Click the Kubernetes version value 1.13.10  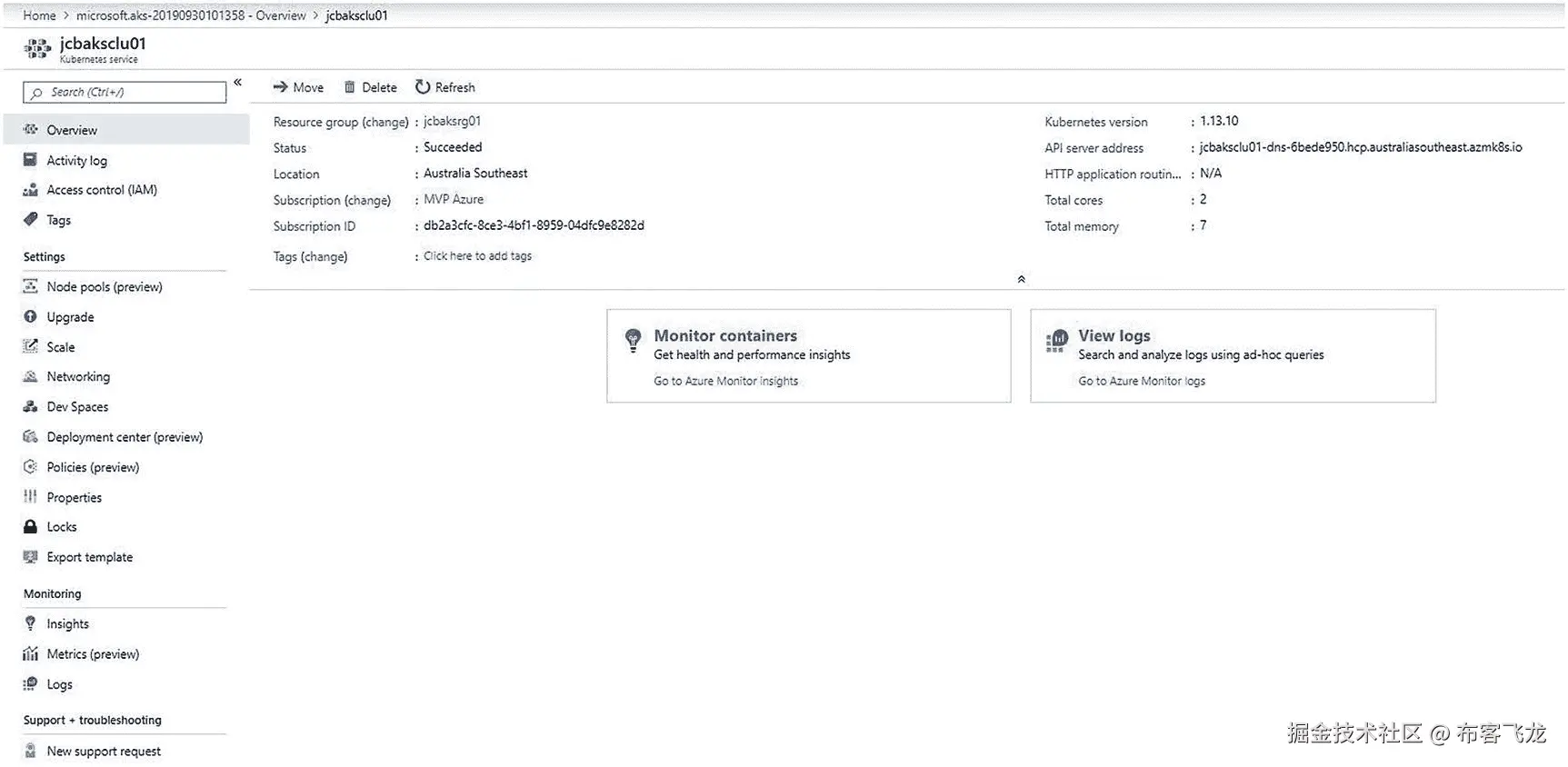tap(1219, 121)
